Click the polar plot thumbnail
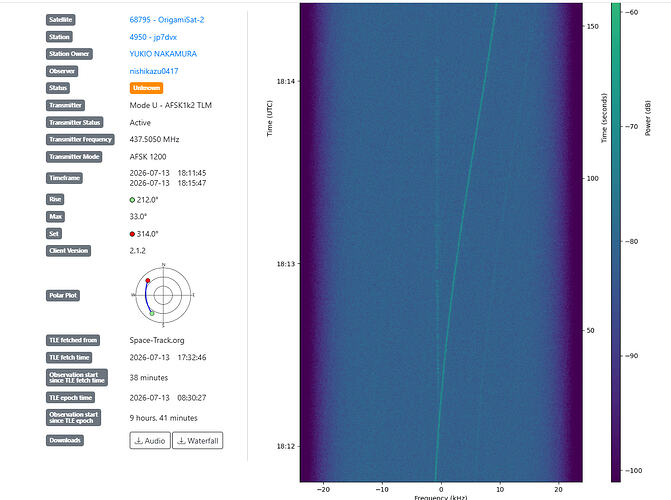The height and width of the screenshot is (500, 671). pos(163,295)
